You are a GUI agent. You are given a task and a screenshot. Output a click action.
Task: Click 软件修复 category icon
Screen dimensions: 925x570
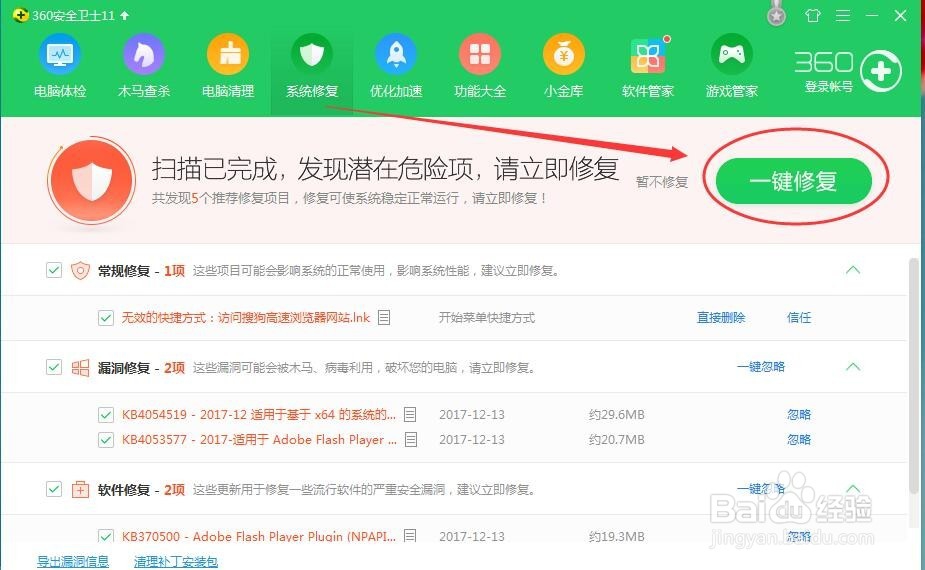tap(80, 489)
